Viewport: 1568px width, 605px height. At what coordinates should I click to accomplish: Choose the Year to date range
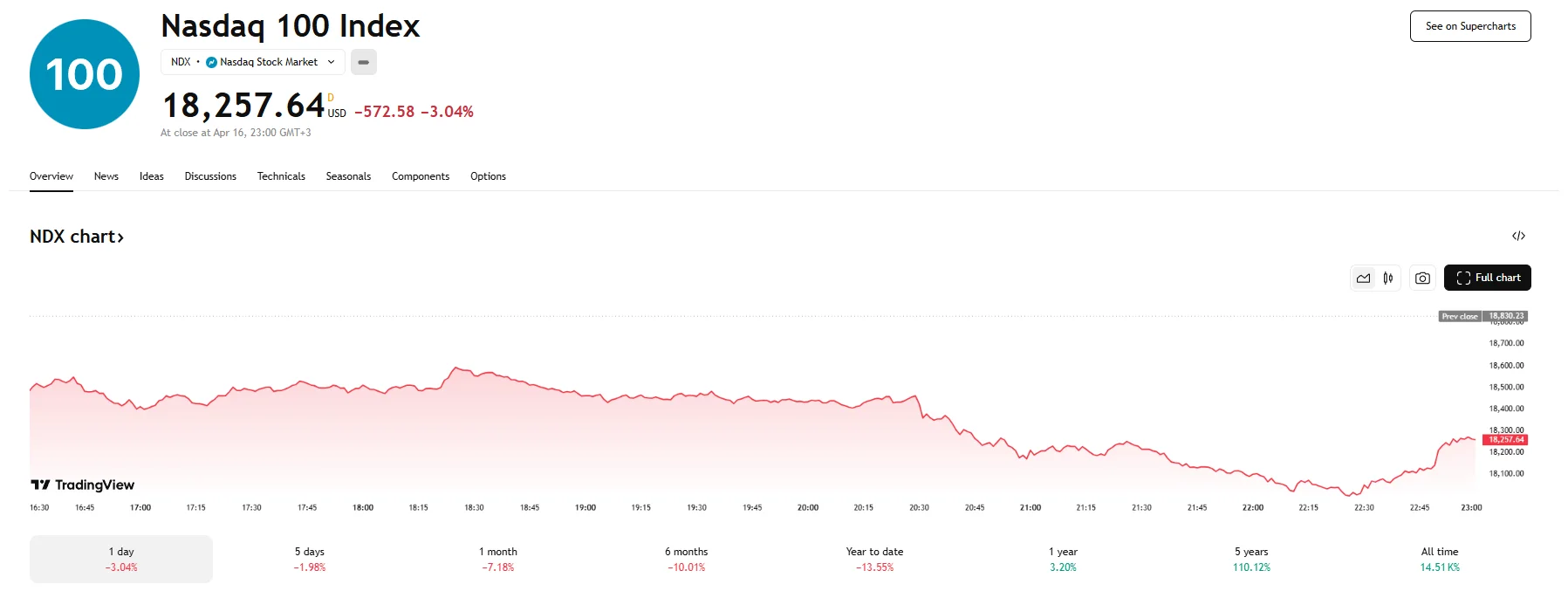874,559
